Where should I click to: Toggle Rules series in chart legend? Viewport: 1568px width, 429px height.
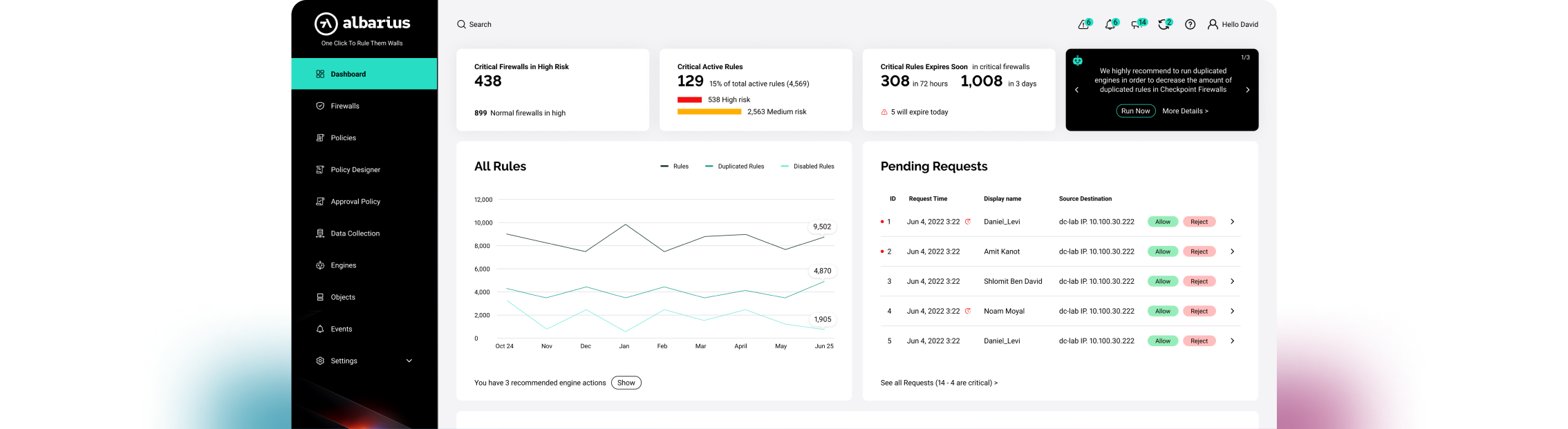coord(675,166)
